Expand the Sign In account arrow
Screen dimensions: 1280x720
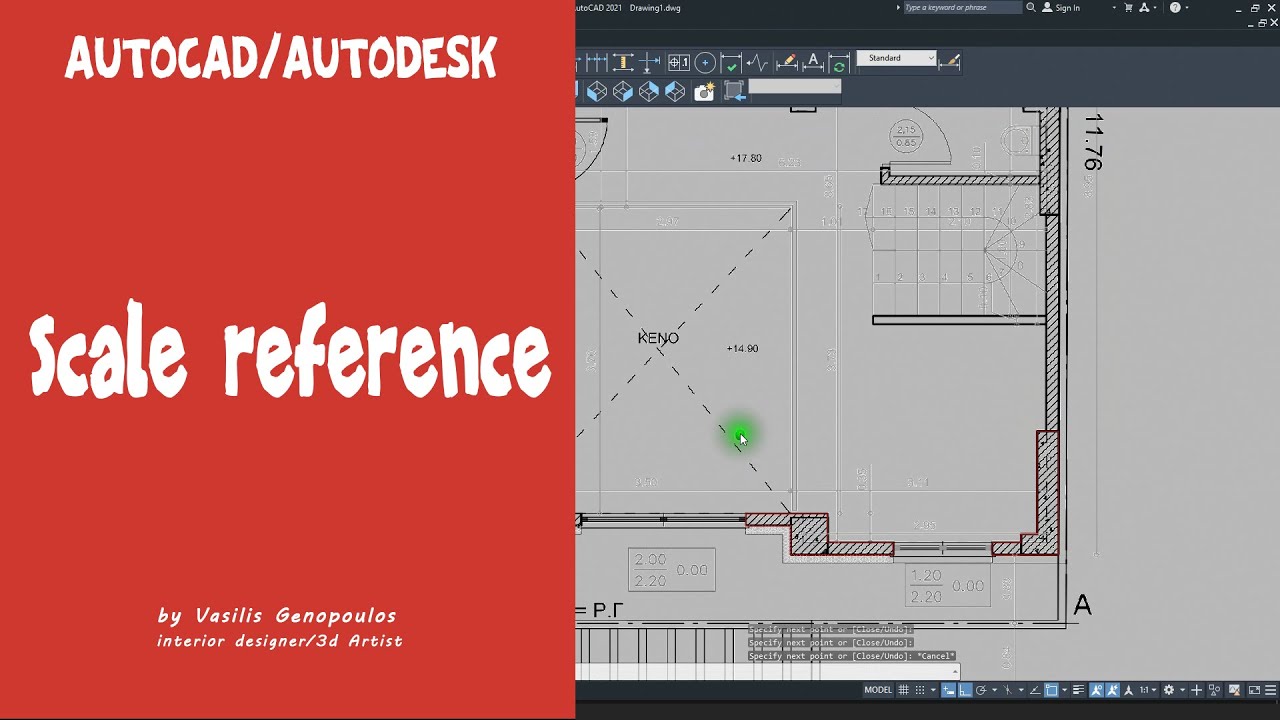click(1114, 8)
